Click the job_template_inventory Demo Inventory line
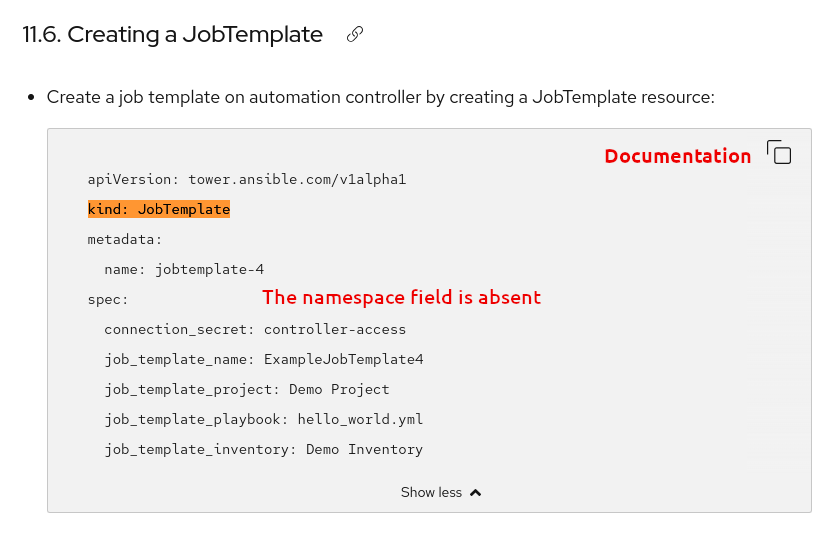826x536 pixels. [x=264, y=449]
